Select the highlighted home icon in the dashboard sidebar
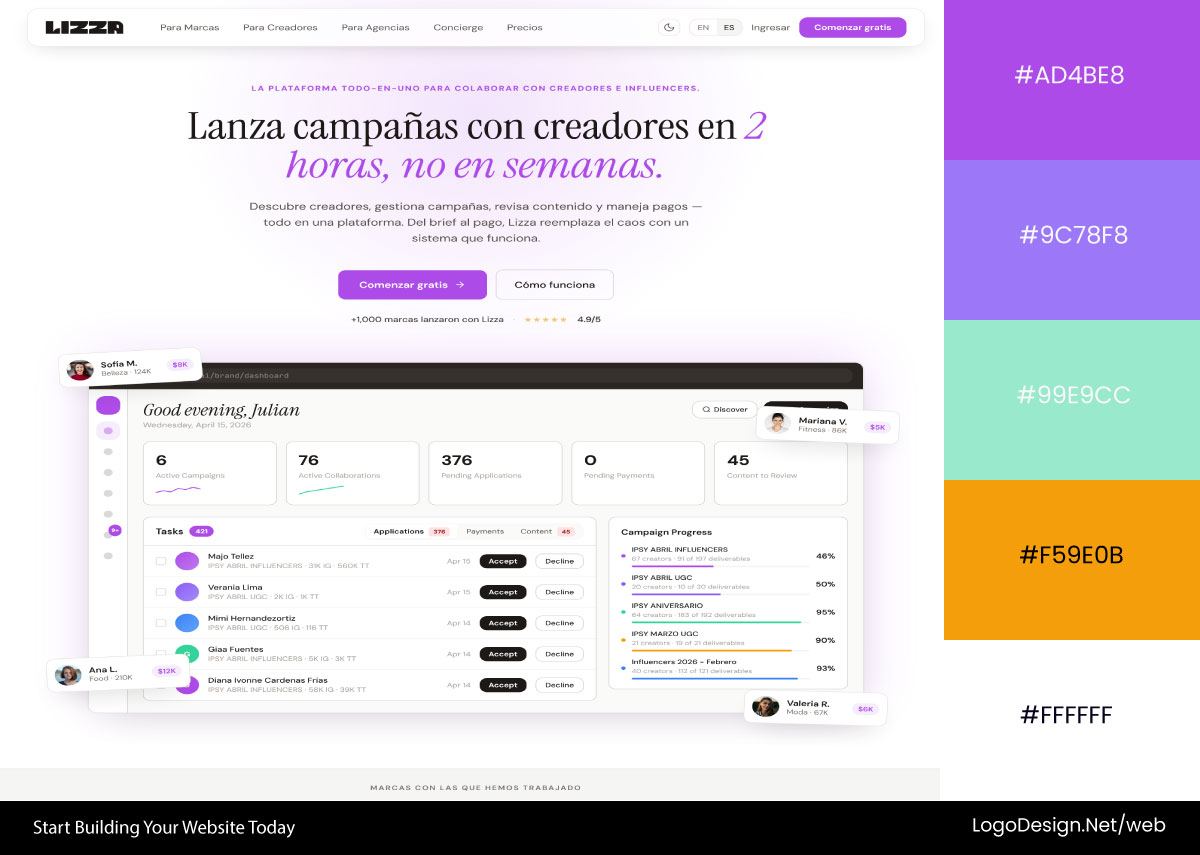The image size is (1200, 855). pos(108,430)
